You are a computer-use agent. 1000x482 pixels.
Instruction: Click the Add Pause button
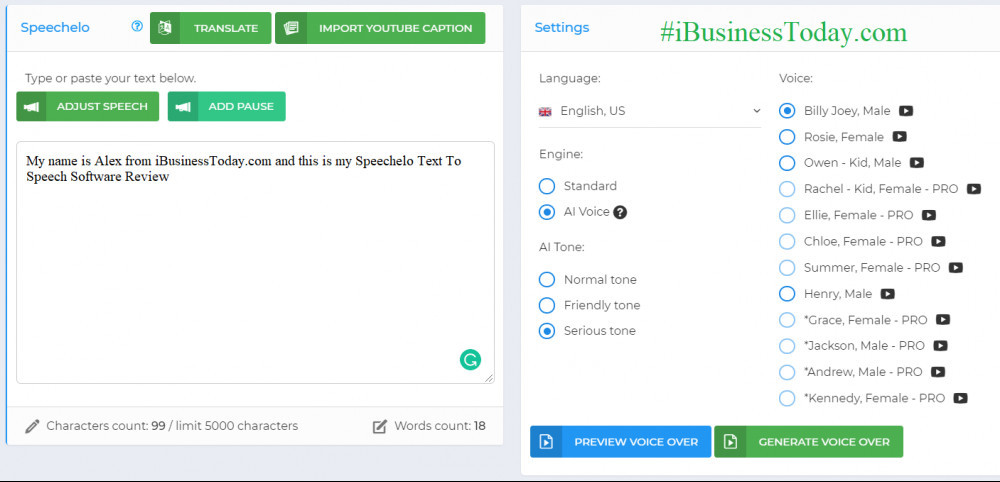(226, 106)
